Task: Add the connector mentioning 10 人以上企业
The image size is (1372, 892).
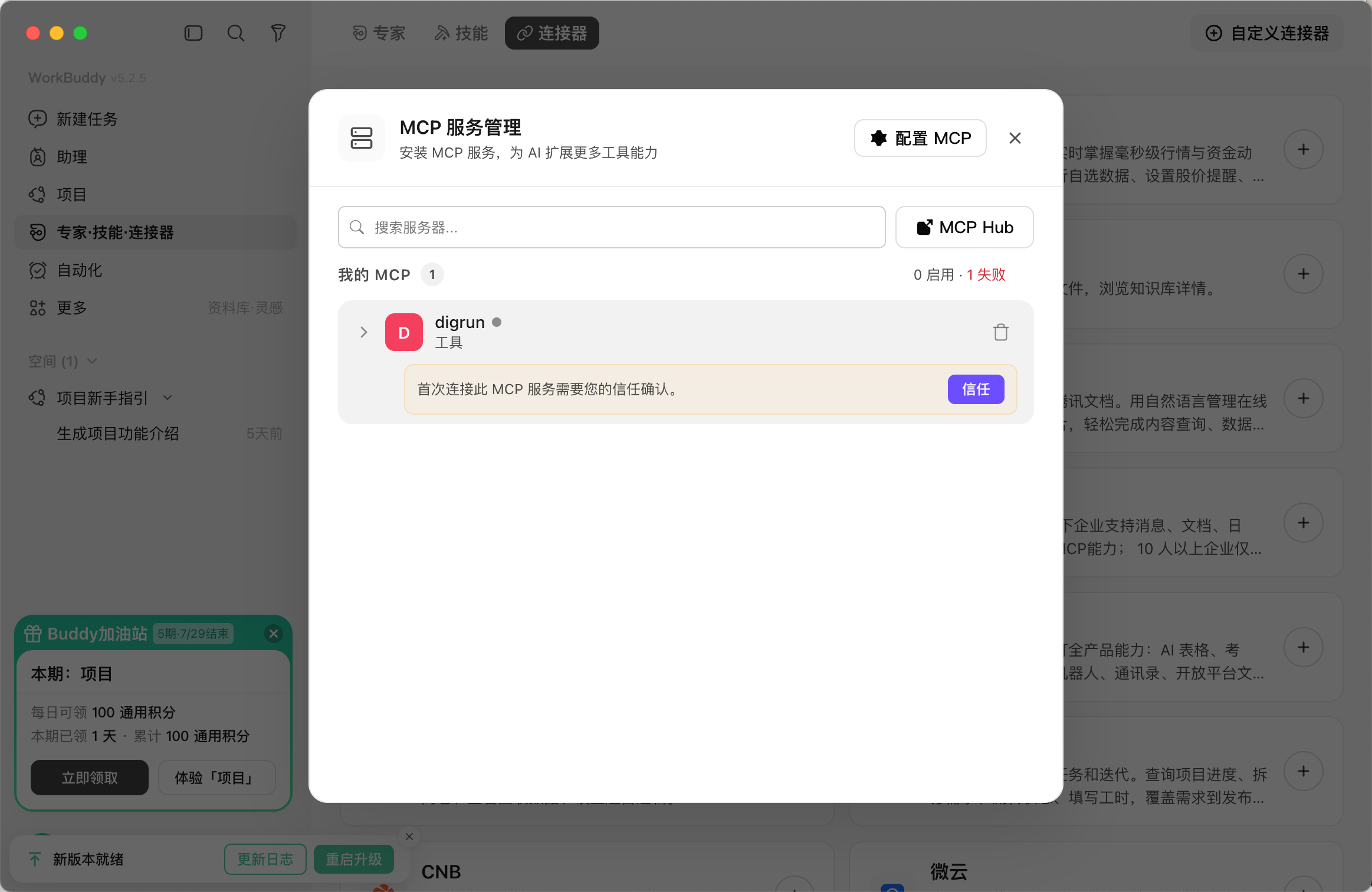Action: 1304,523
